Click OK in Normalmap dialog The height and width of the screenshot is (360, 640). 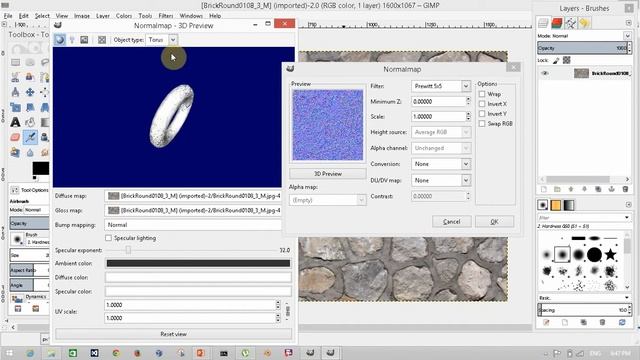tap(494, 222)
